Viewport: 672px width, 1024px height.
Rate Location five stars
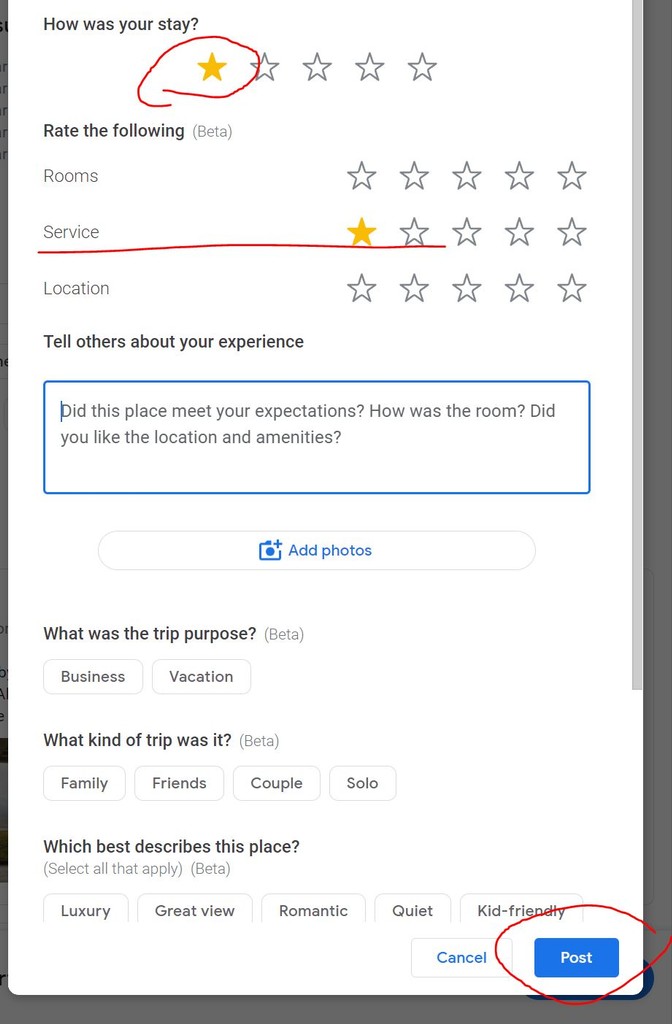[571, 288]
